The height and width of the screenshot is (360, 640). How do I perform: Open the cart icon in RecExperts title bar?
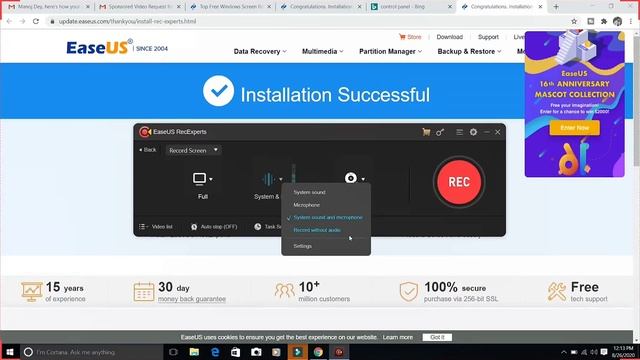(x=426, y=132)
